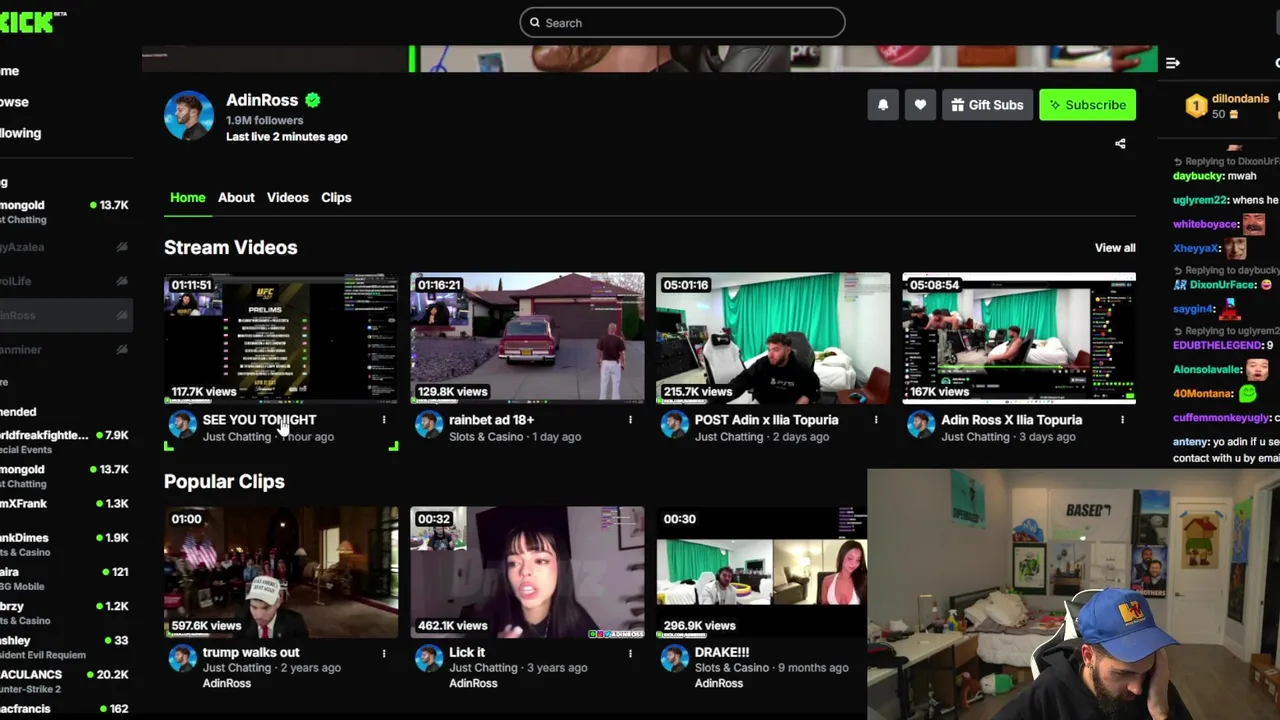Open sidebar channel with 1.3K viewers
Viewport: 1280px width, 720px height.
66,504
